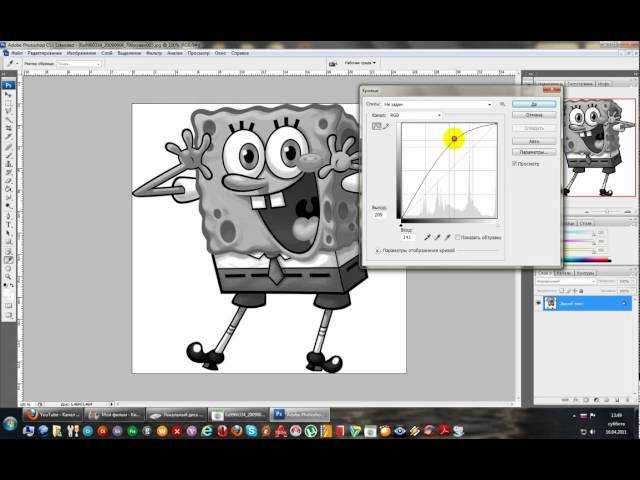This screenshot has height=480, width=640.
Task: Select the Rectangular Marquee tool
Action: (x=8, y=102)
